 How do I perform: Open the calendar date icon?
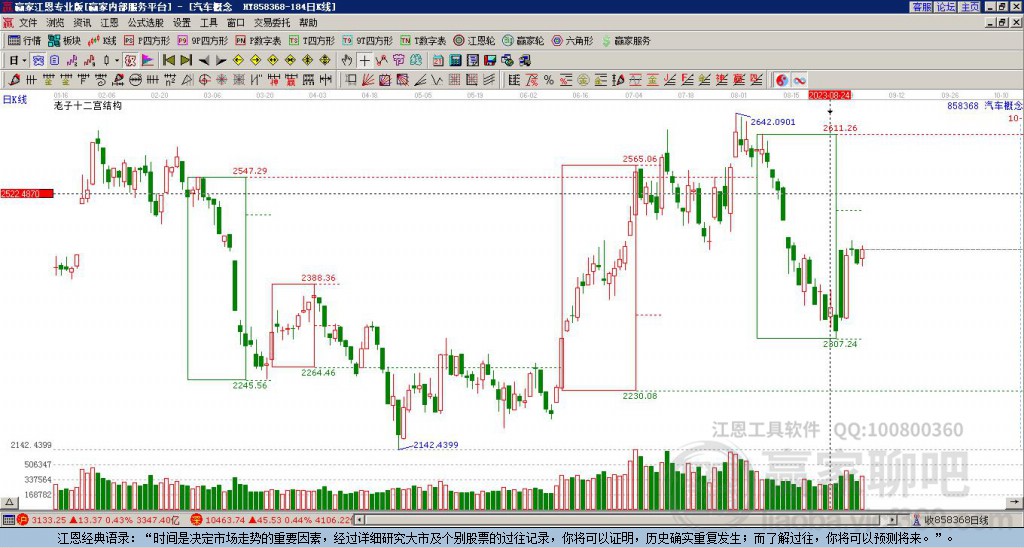coord(438,61)
